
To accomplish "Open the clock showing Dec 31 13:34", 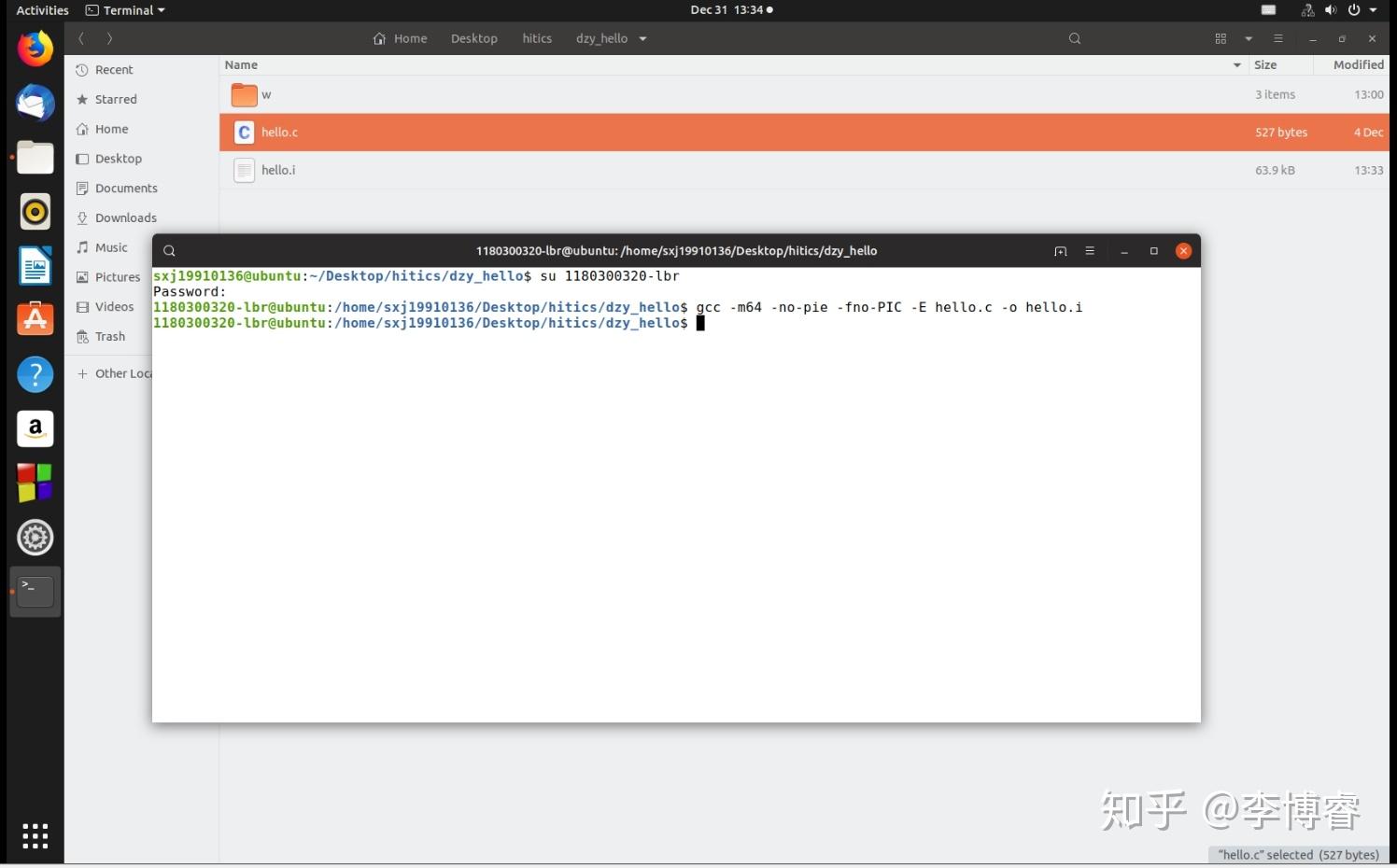I will click(x=731, y=10).
